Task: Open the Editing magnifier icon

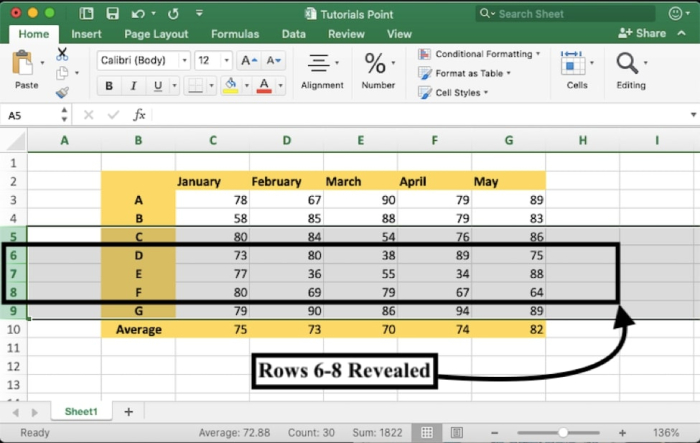Action: [628, 64]
